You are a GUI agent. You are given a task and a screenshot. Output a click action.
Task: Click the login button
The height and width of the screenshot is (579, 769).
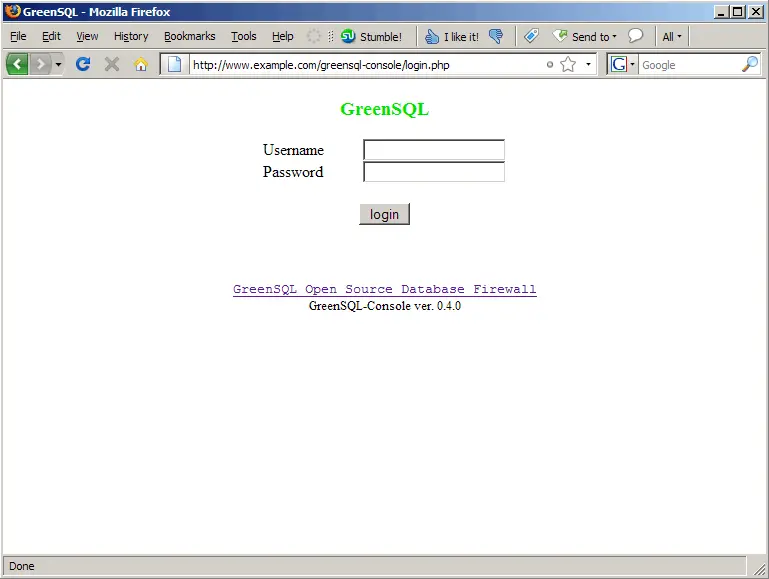click(384, 214)
